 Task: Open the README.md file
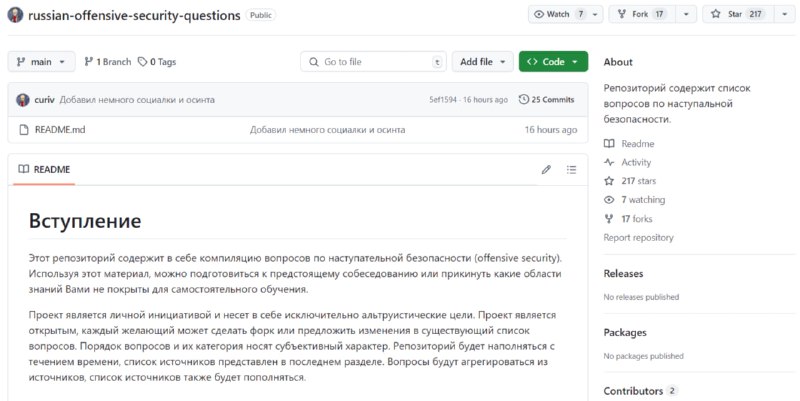click(x=60, y=130)
